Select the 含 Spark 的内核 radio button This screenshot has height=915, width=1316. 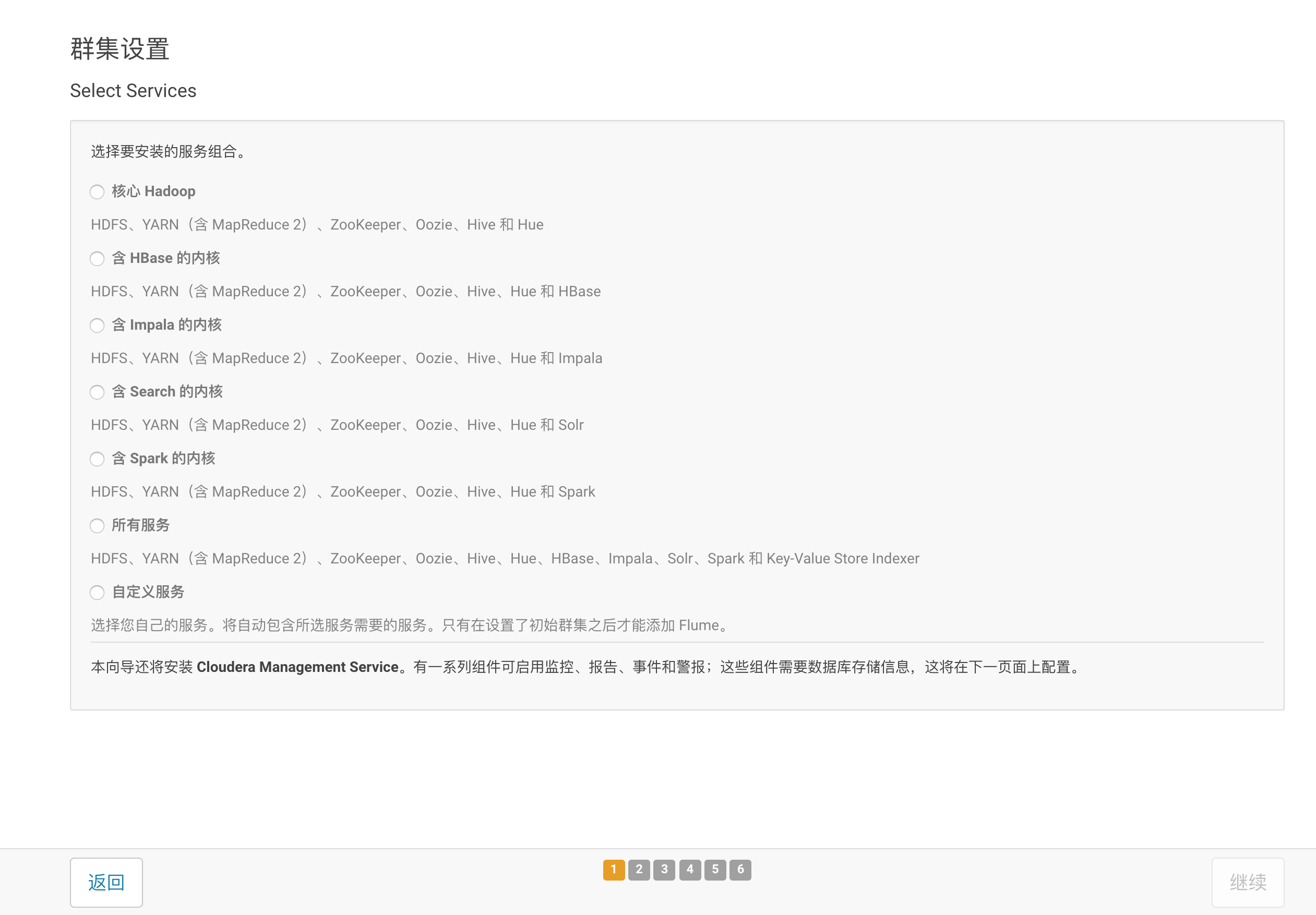97,459
